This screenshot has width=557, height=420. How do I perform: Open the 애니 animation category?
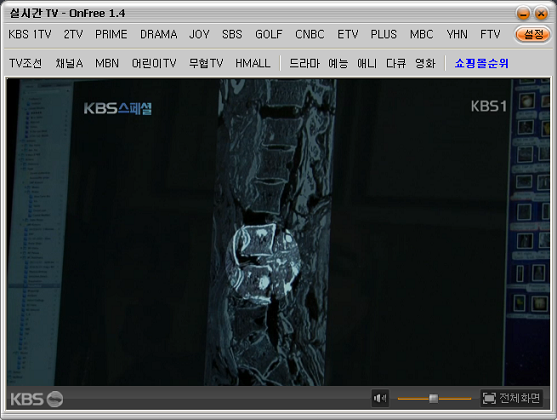click(367, 63)
